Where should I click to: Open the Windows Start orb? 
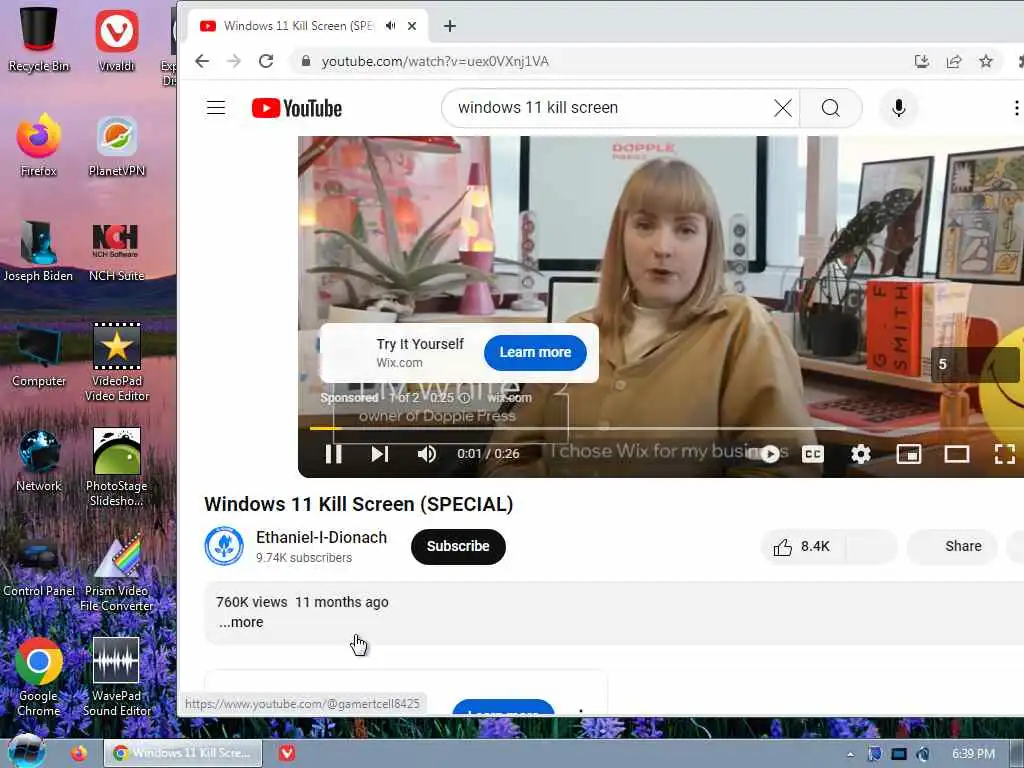click(26, 752)
